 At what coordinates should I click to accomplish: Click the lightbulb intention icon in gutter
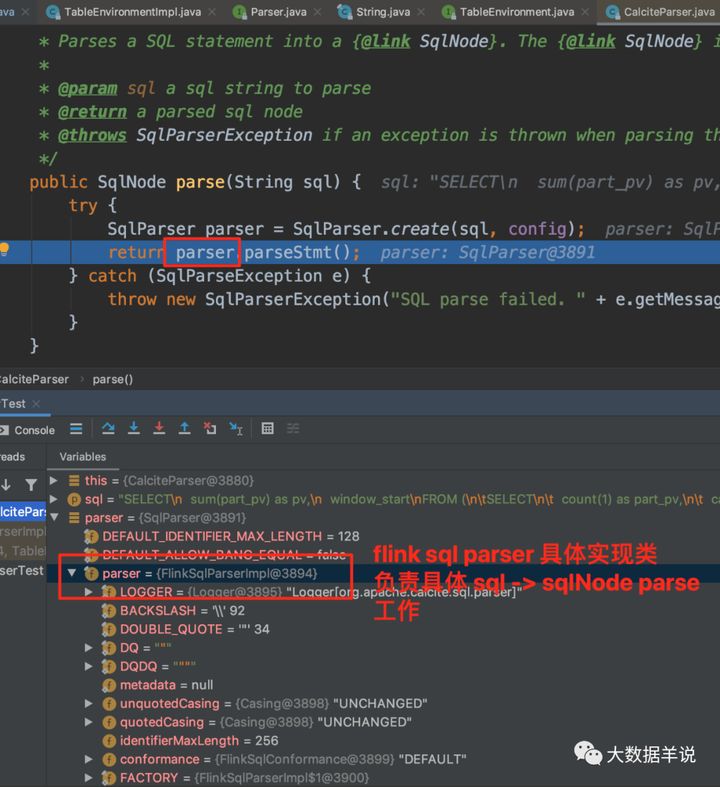click(x=5, y=249)
